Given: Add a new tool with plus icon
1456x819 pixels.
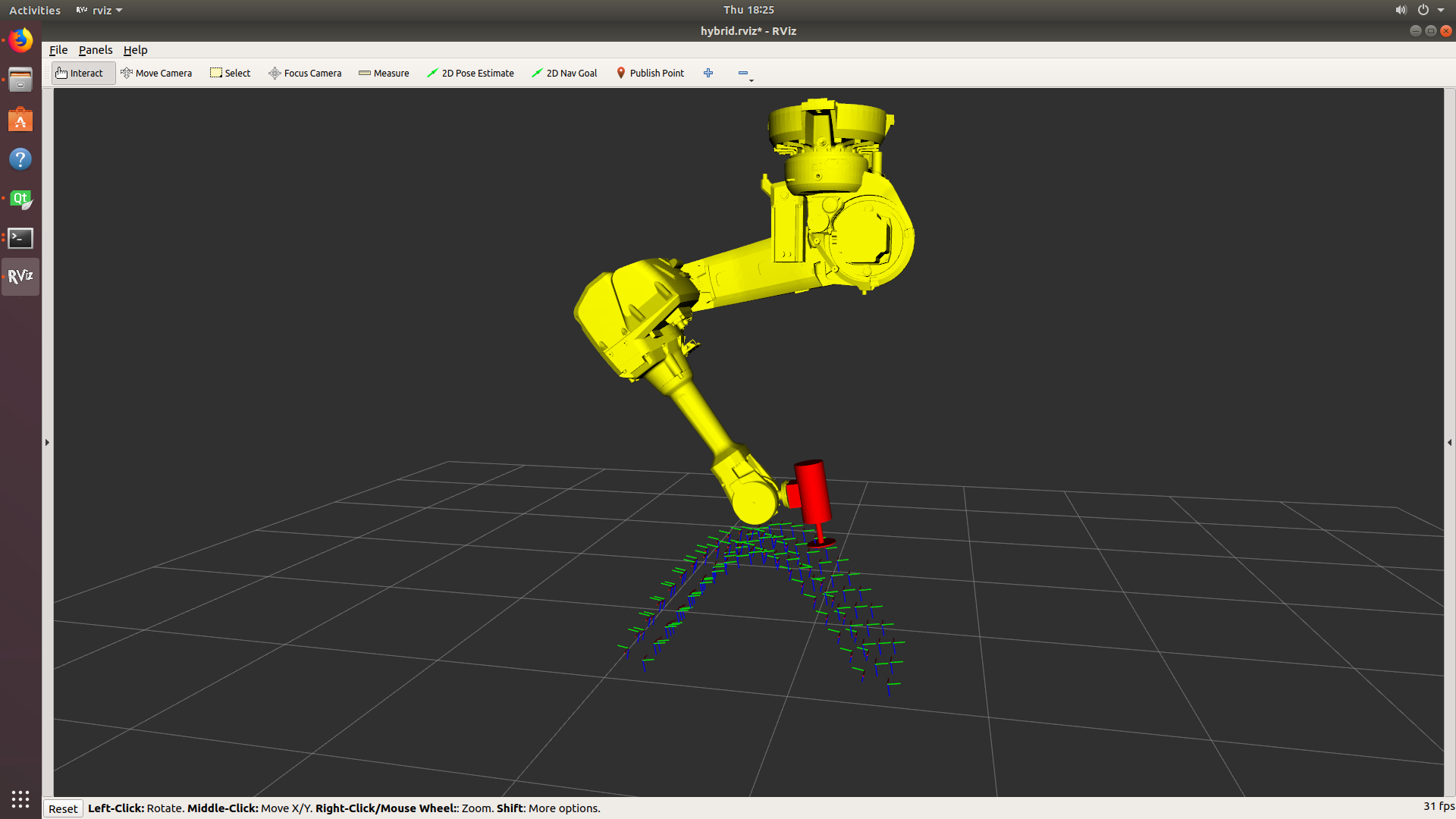Looking at the screenshot, I should coord(708,74).
